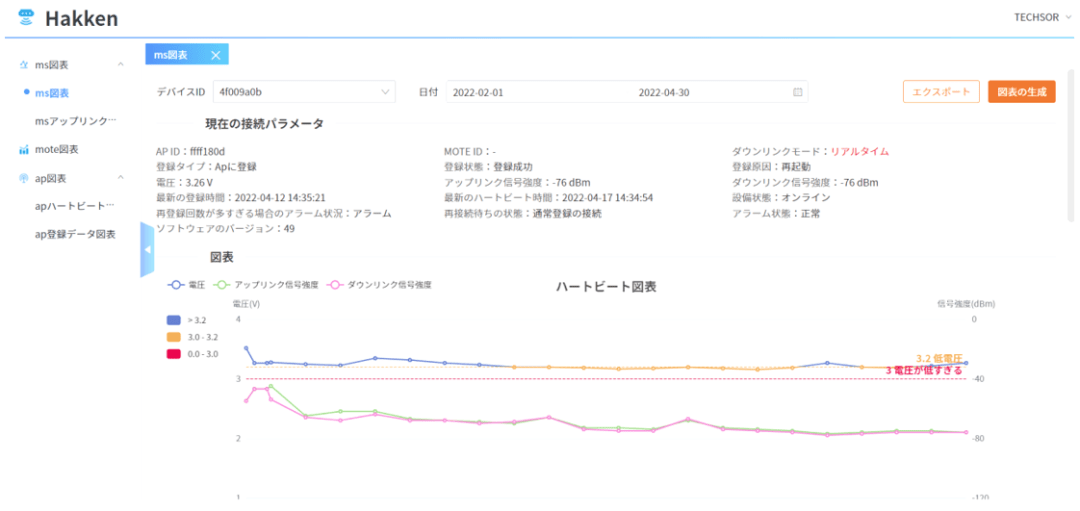Image resolution: width=1080 pixels, height=511 pixels.
Task: Click the vertical page scrollbar
Action: tap(1070, 145)
